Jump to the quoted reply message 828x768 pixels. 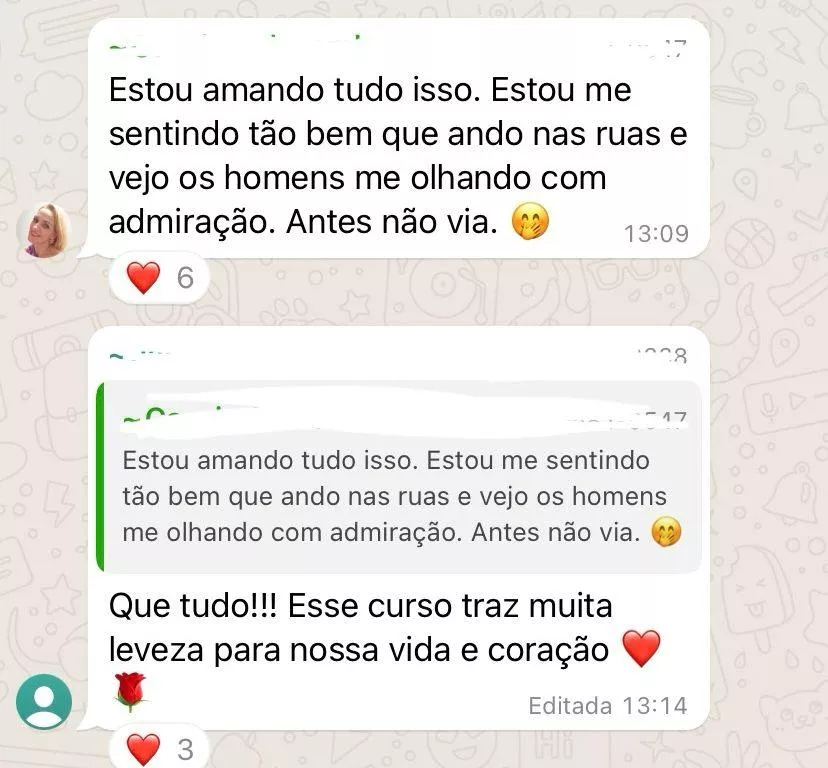click(399, 477)
